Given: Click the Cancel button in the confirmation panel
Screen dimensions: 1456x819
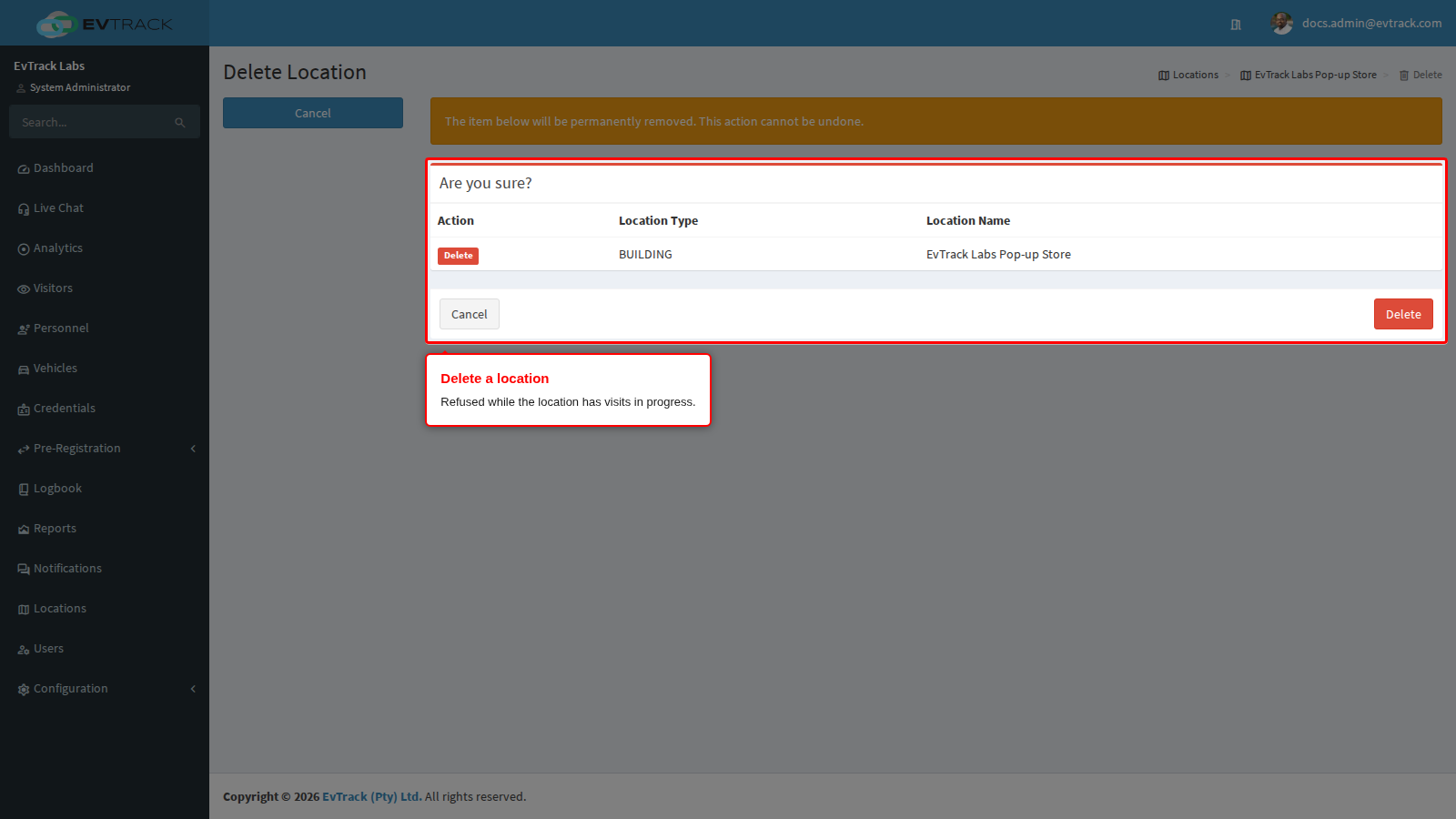Looking at the screenshot, I should [x=470, y=314].
